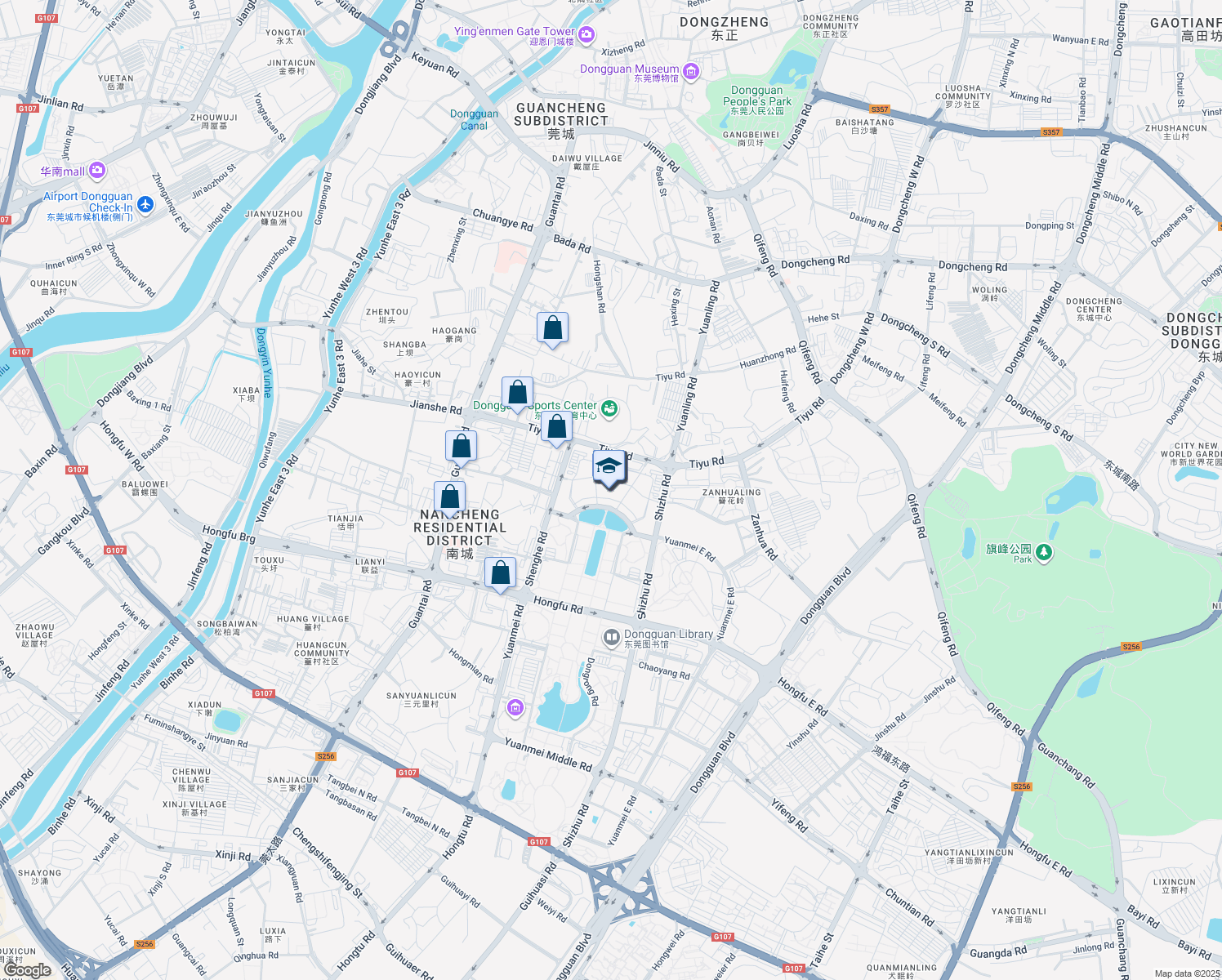Viewport: 1222px width, 980px height.
Task: Select the Chuntian Rd road label
Action: click(910, 906)
